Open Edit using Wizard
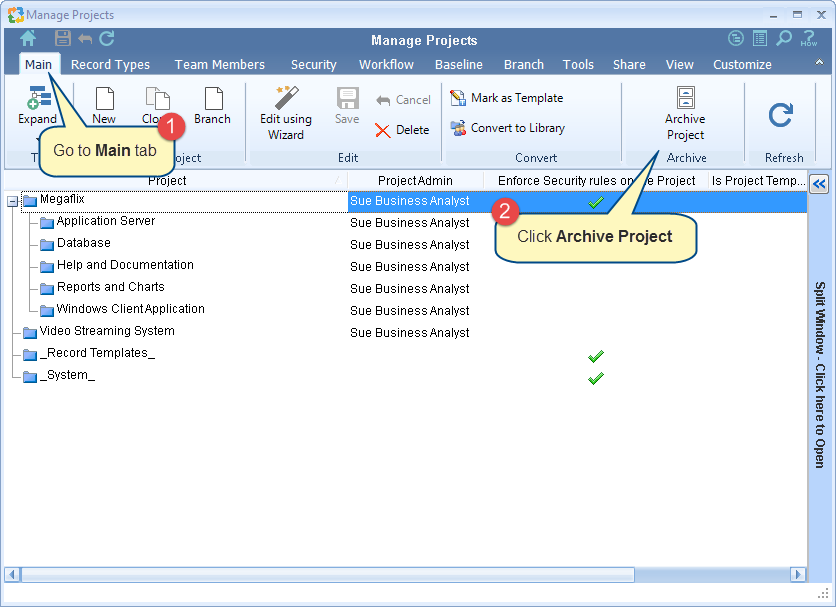This screenshot has width=836, height=607. (x=286, y=113)
